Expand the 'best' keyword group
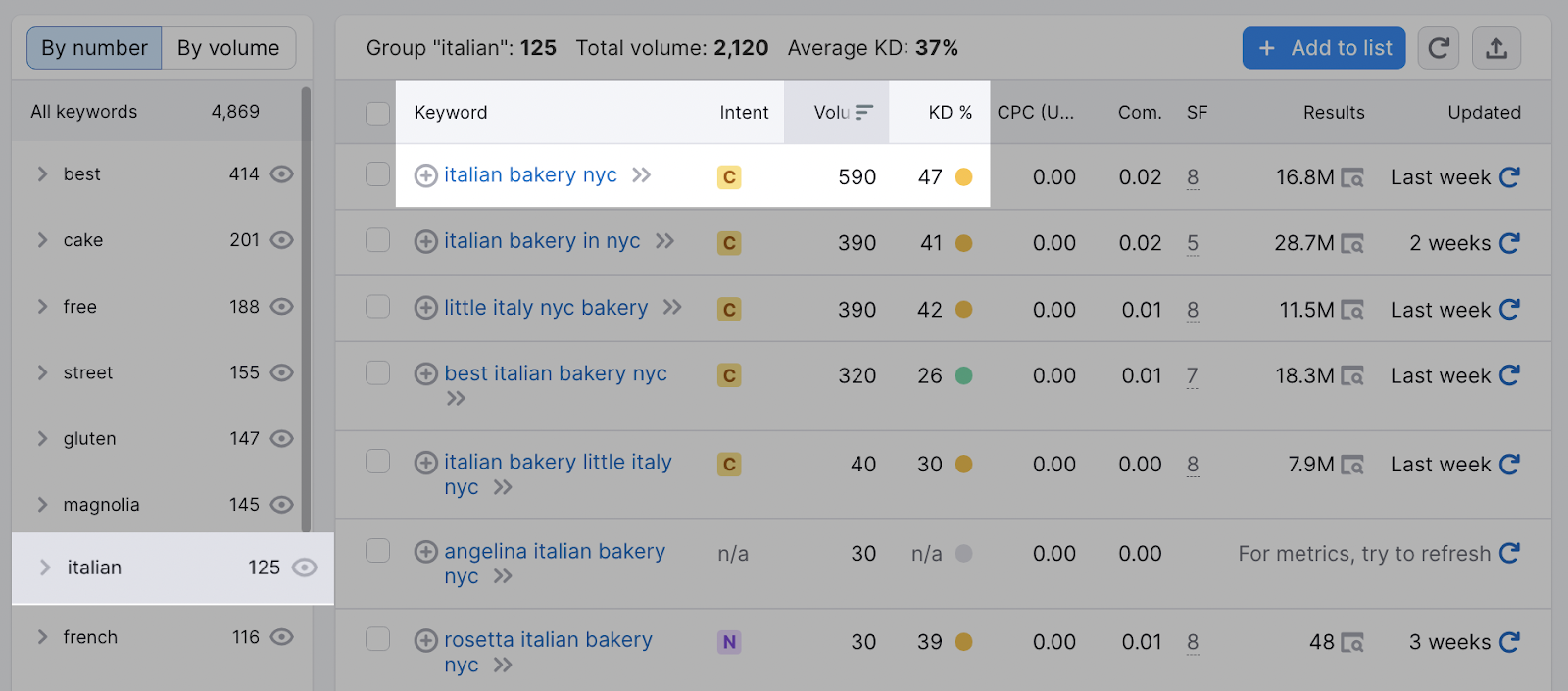Image resolution: width=1568 pixels, height=691 pixels. 42,173
